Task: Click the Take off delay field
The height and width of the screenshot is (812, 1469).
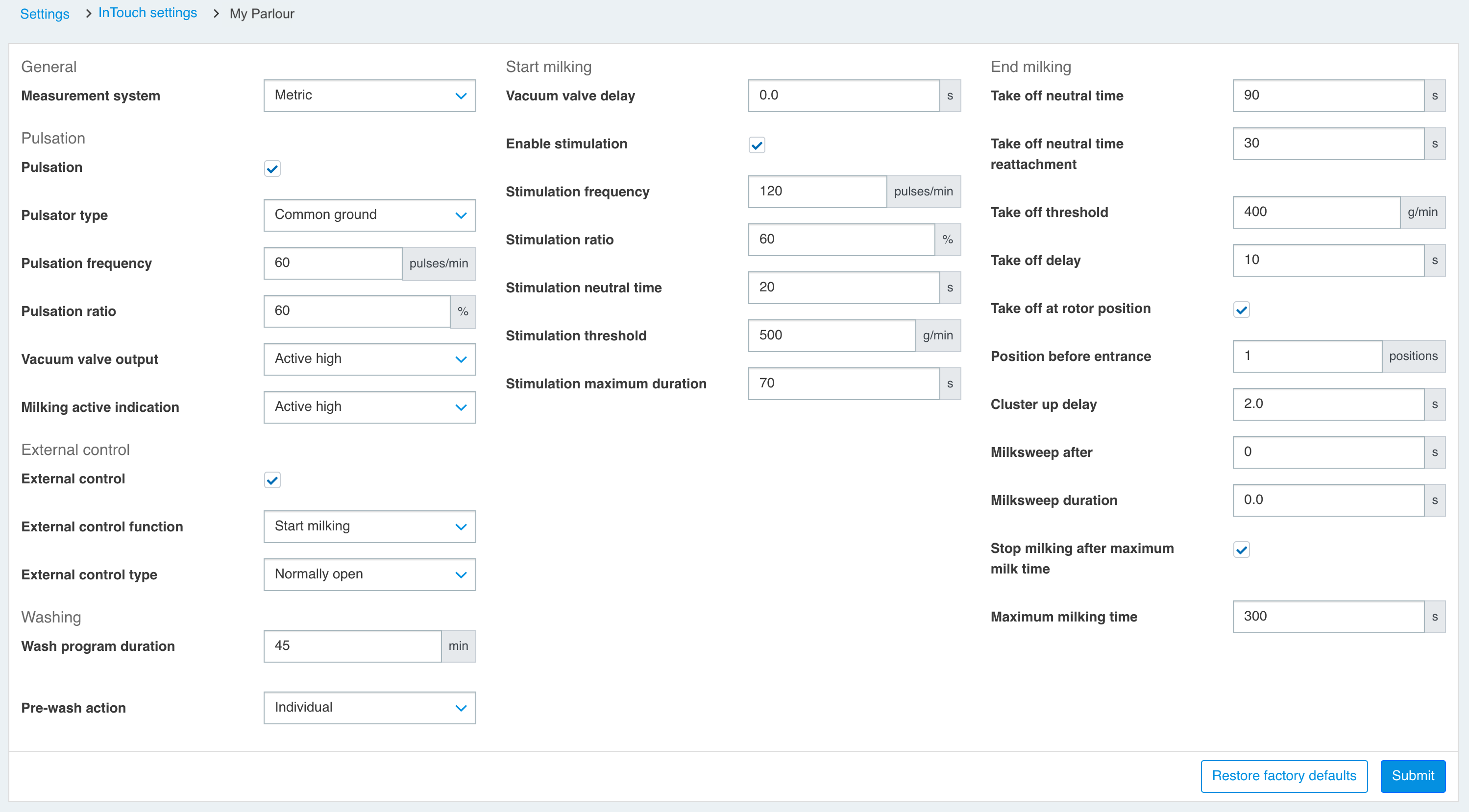Action: (x=1329, y=260)
